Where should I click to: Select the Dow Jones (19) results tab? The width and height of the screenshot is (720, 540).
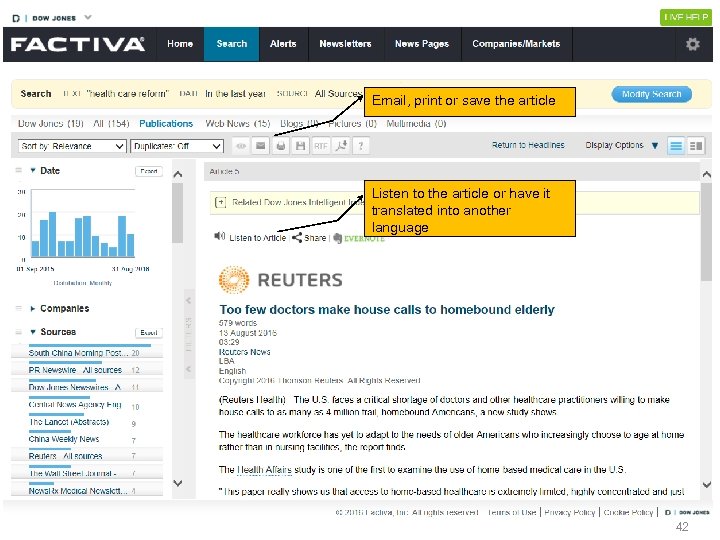coord(51,124)
